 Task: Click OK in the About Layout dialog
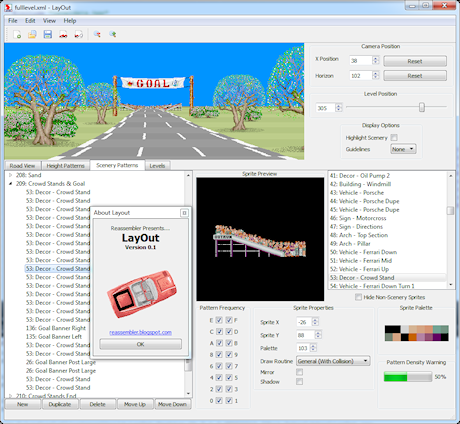140,344
